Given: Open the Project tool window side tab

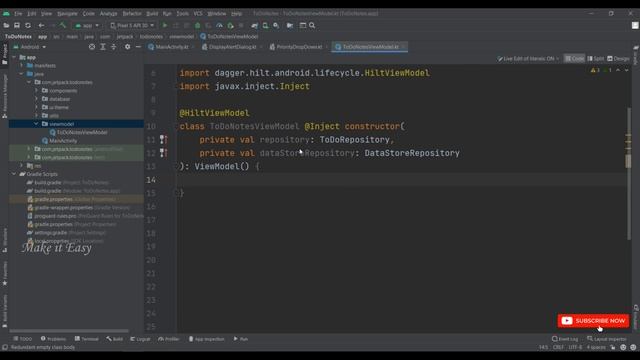Looking at the screenshot, I should click(4, 54).
